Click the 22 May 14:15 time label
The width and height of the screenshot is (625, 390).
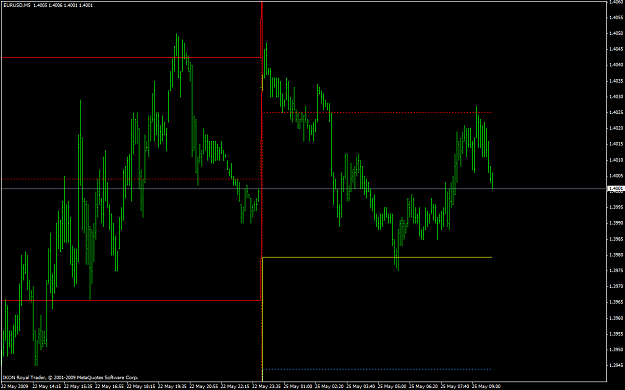47,386
